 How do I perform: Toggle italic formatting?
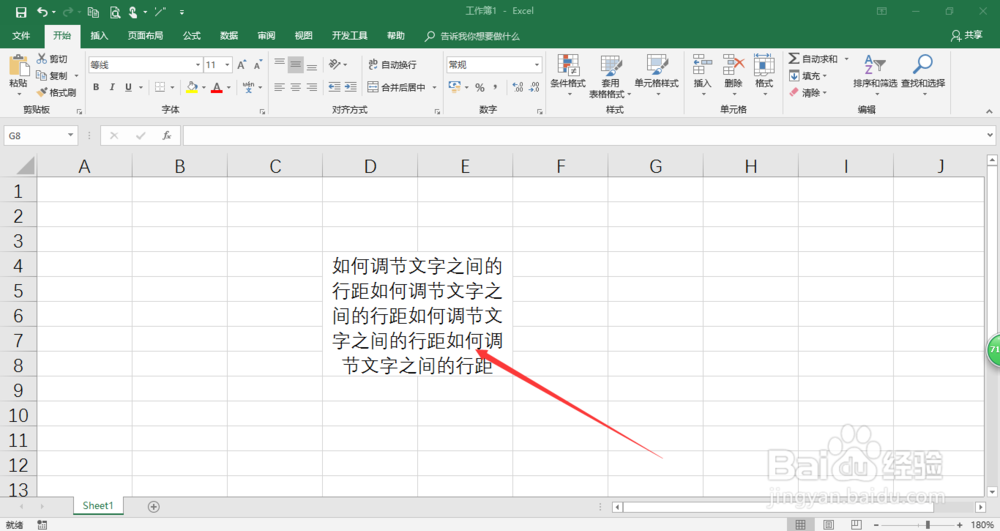click(x=112, y=87)
